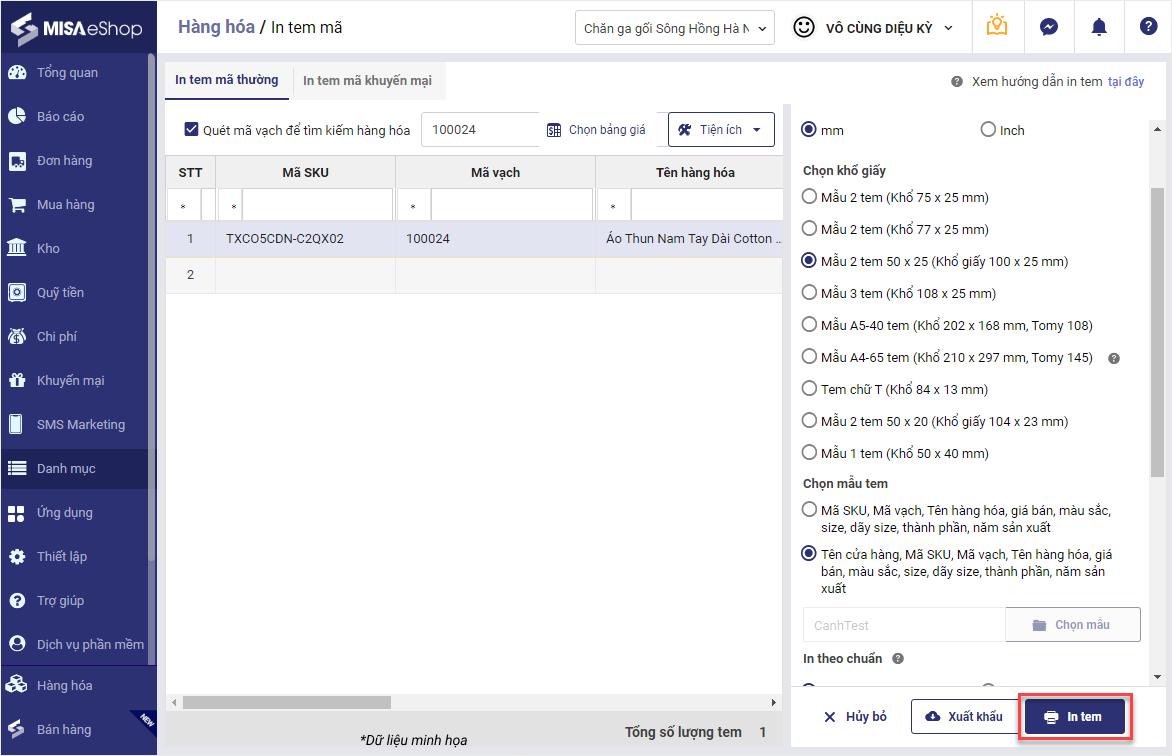Image resolution: width=1172 pixels, height=756 pixels.
Task: Click the lightbulb map icon in header
Action: [996, 27]
